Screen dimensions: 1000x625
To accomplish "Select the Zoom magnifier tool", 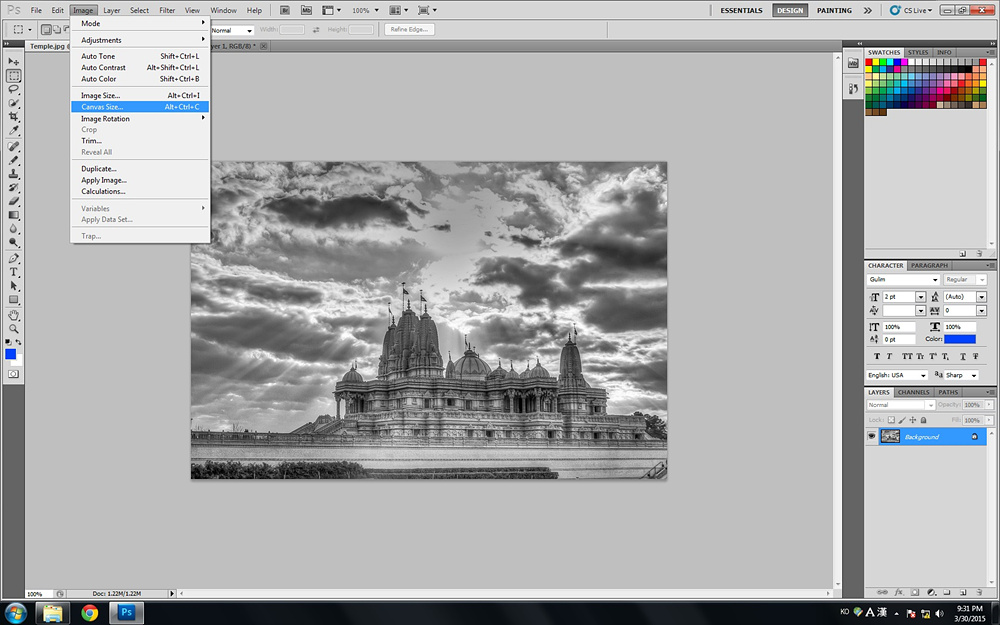I will [x=14, y=328].
